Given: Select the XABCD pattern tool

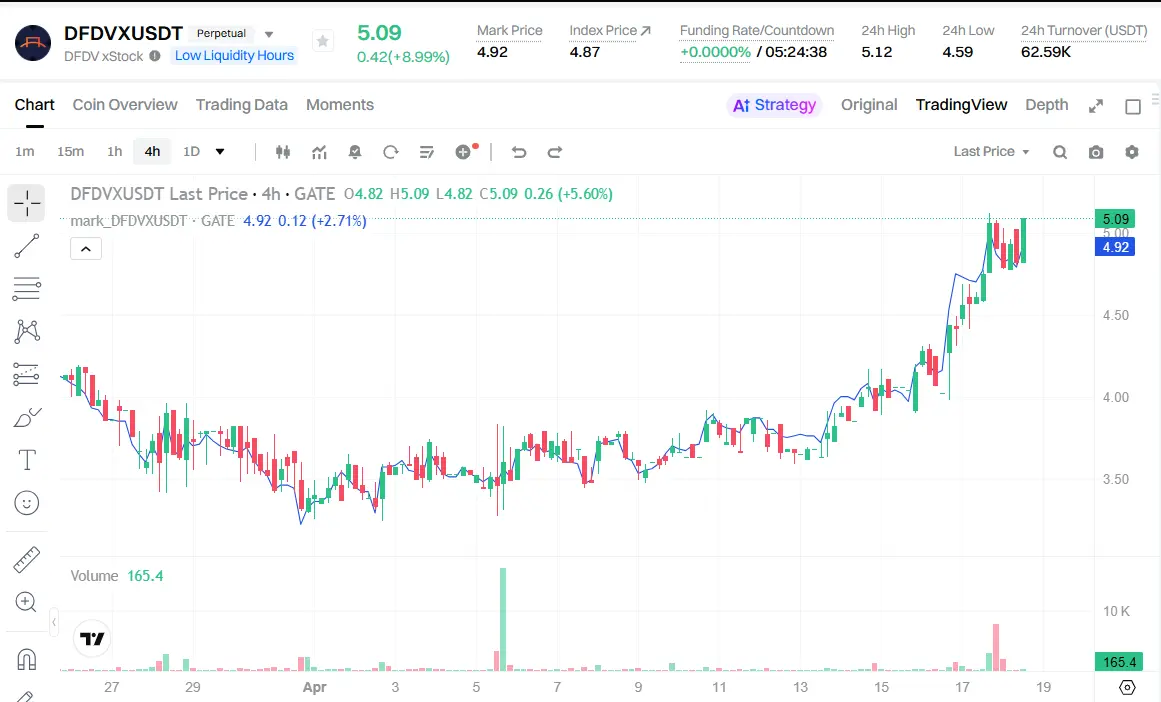Looking at the screenshot, I should [x=27, y=331].
